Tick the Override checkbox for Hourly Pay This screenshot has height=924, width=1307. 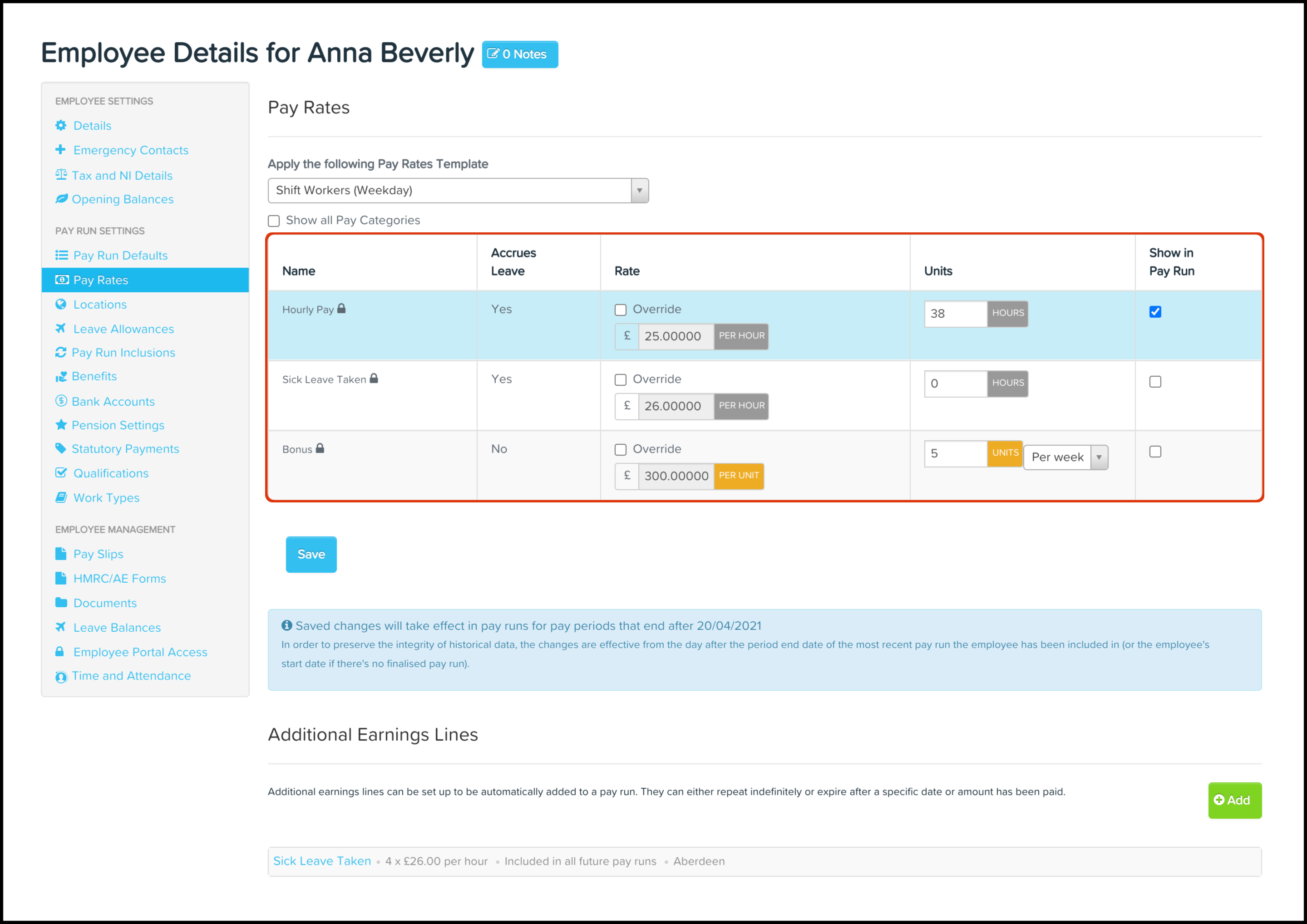[x=621, y=310]
